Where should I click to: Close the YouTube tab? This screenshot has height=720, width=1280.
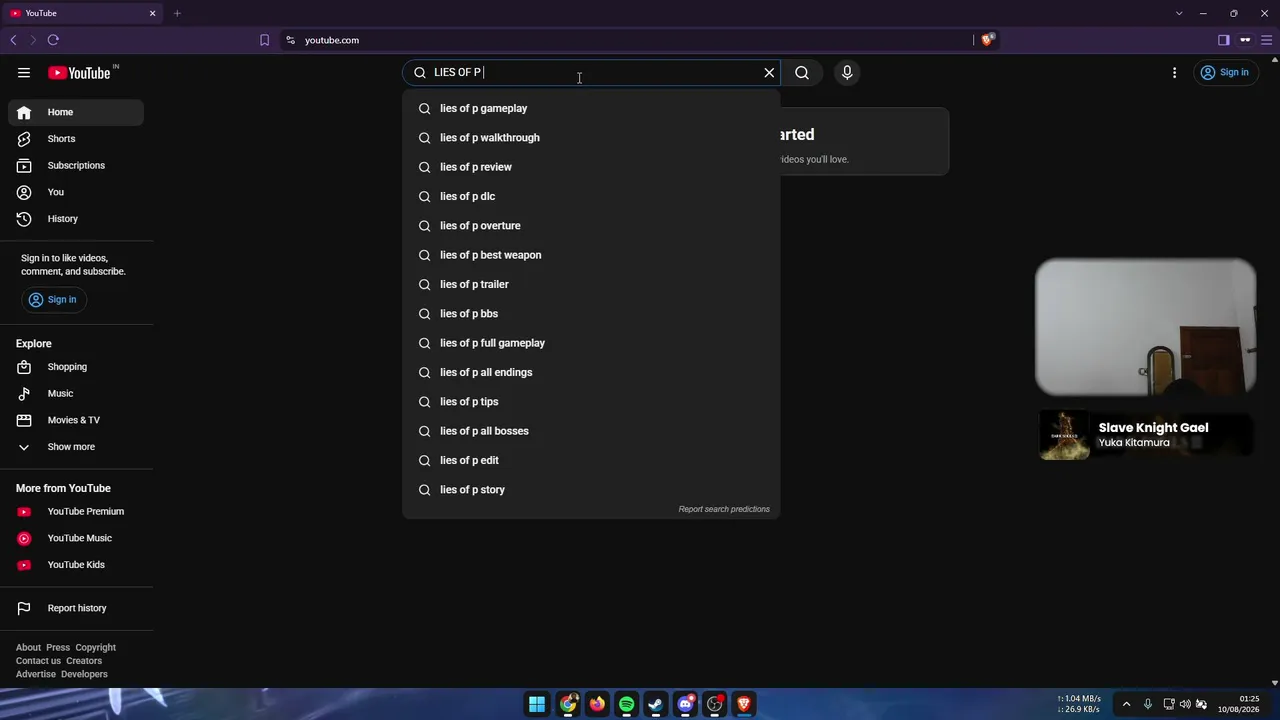click(x=152, y=13)
